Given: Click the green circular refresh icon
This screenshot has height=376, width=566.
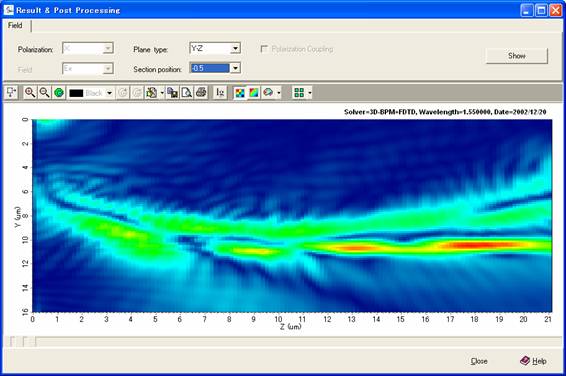Looking at the screenshot, I should (59, 93).
